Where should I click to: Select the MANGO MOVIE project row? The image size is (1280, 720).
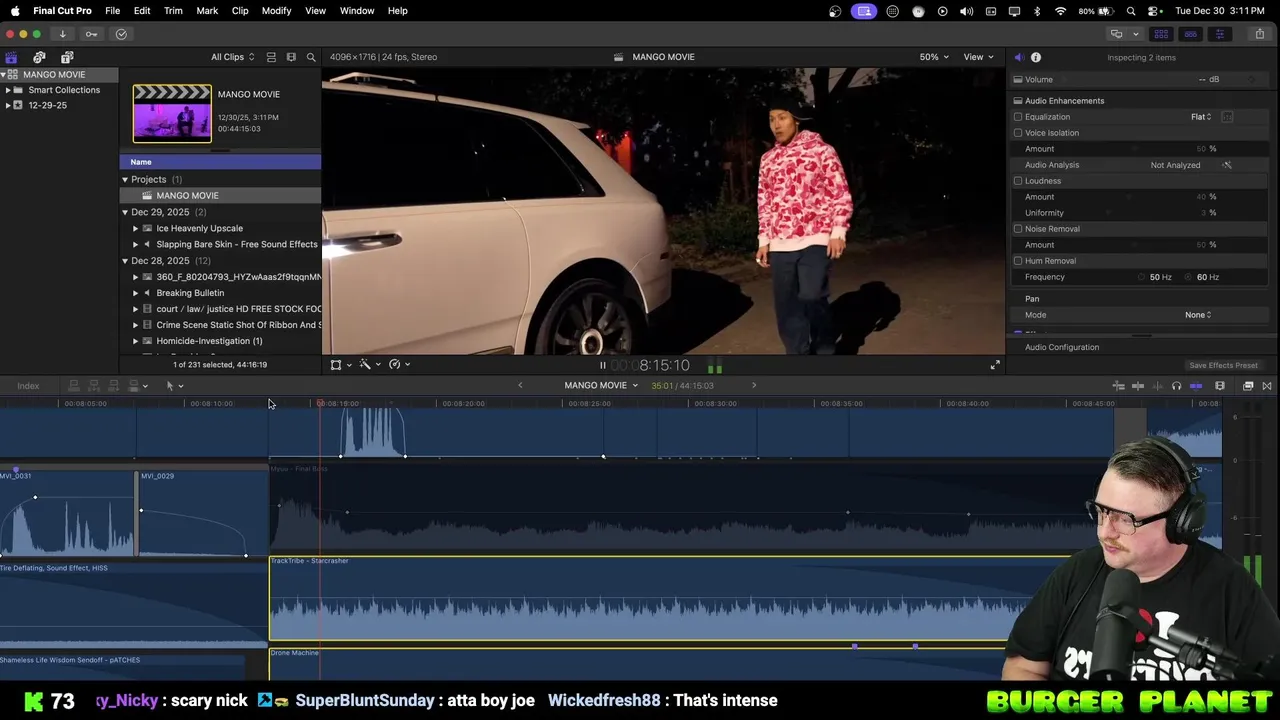[x=220, y=196]
